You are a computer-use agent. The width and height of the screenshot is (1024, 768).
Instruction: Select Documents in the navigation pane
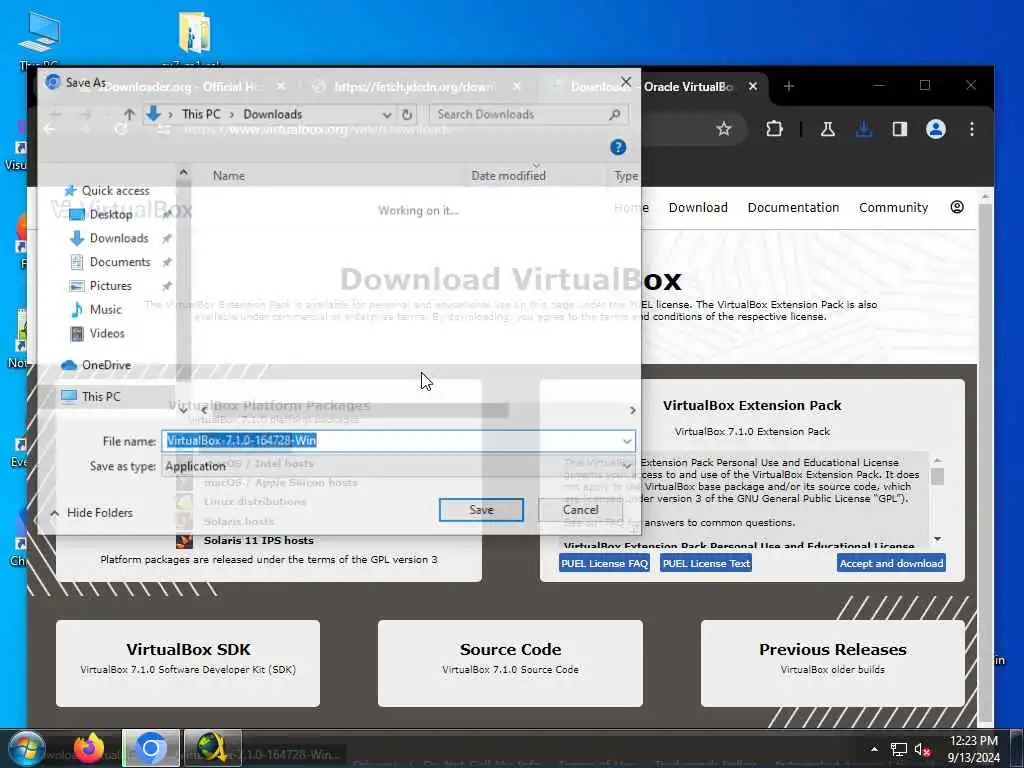120,262
